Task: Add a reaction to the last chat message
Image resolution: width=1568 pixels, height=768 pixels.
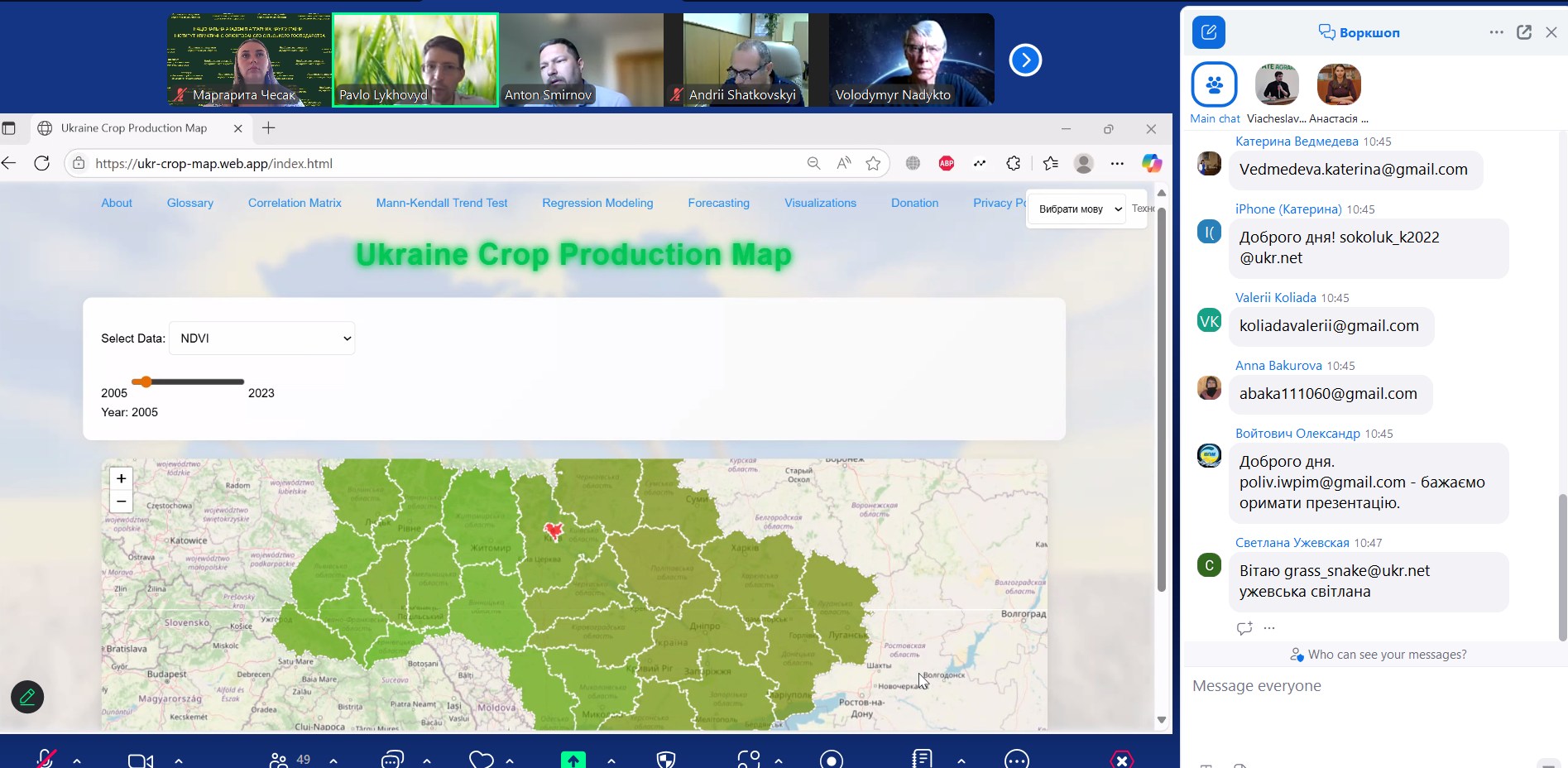Action: pyautogui.click(x=1244, y=628)
